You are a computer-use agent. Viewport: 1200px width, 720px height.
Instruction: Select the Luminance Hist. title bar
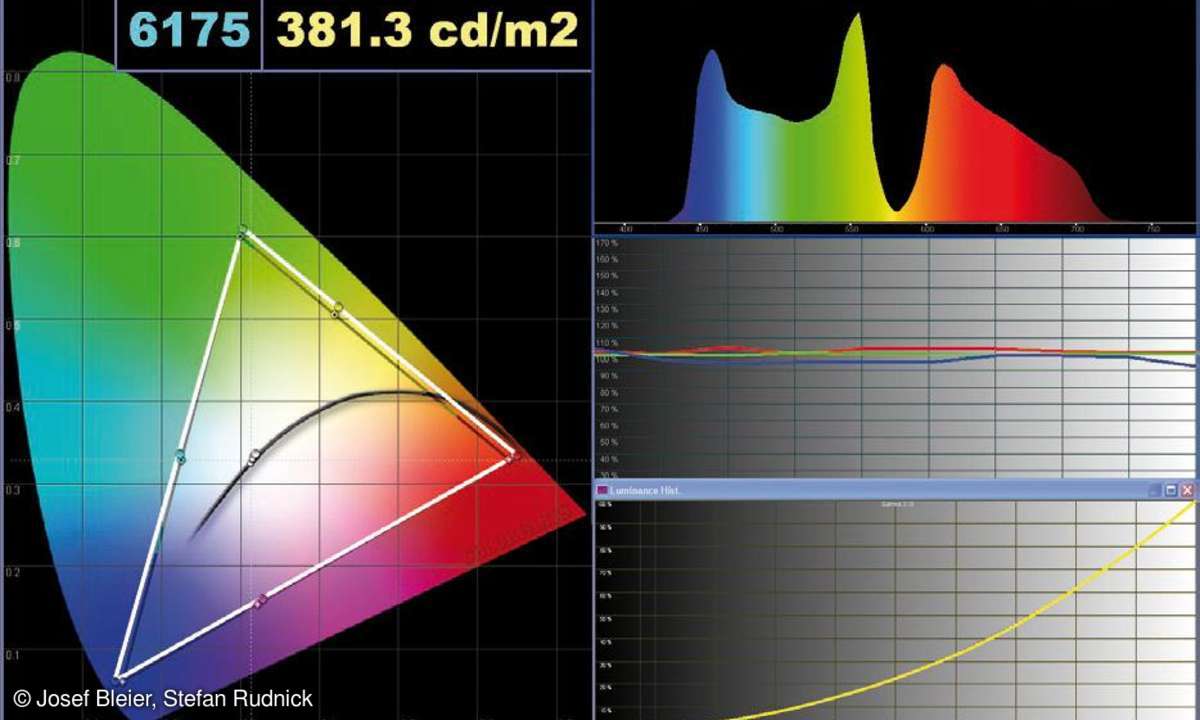tap(896, 490)
